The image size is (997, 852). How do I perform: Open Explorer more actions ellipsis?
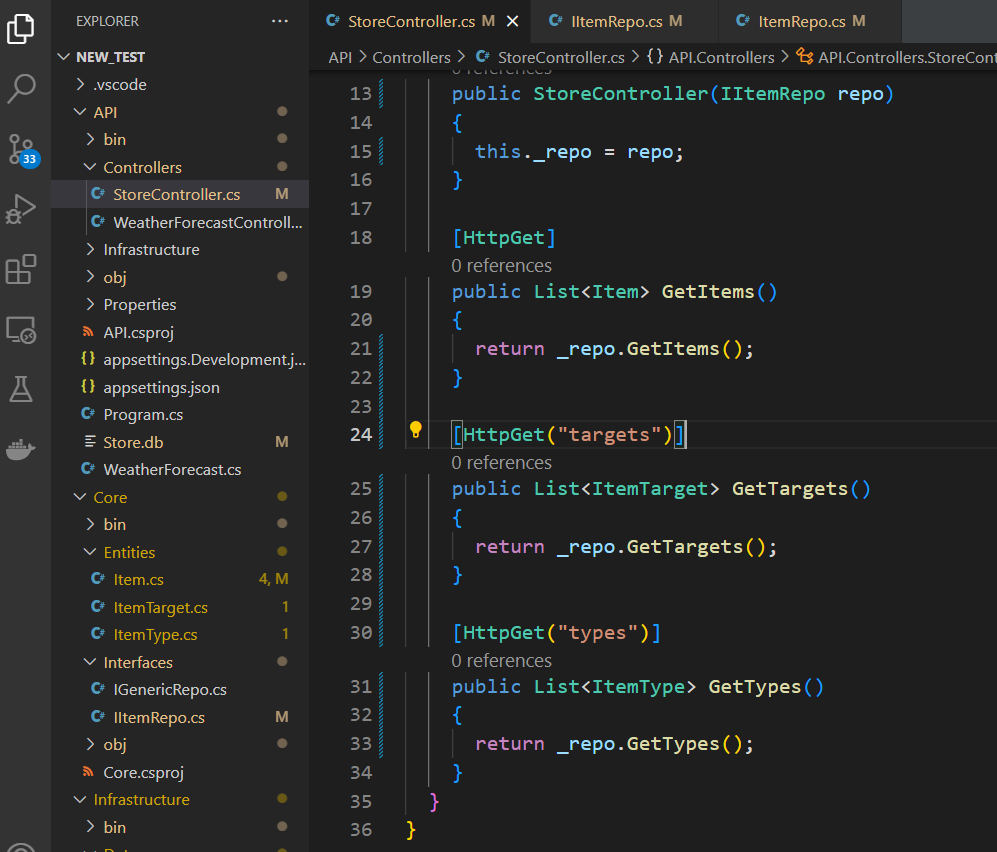280,21
